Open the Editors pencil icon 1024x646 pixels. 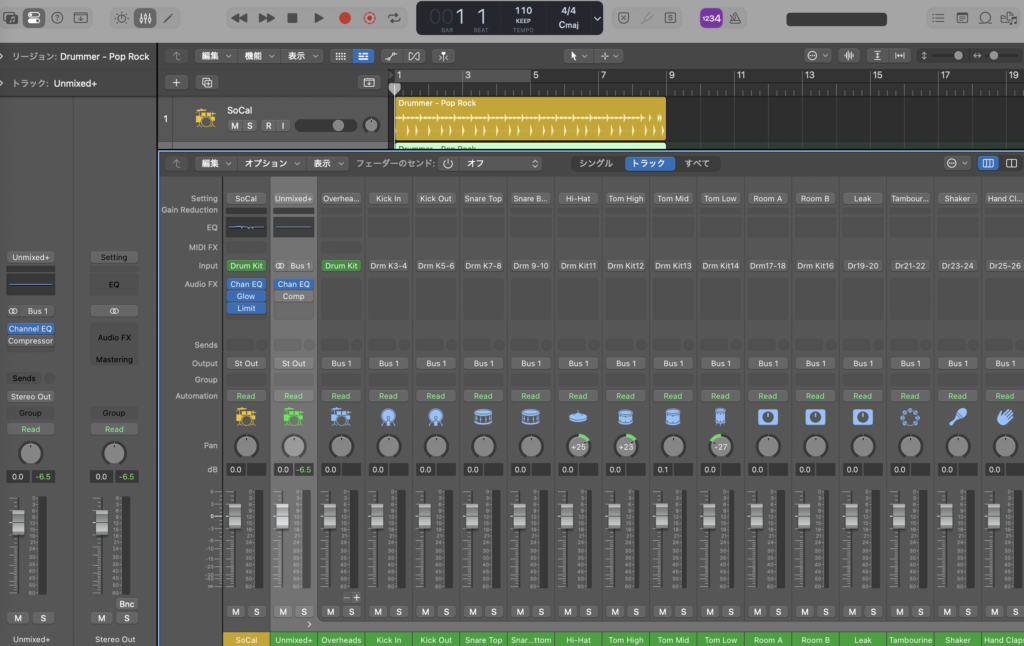(x=168, y=18)
